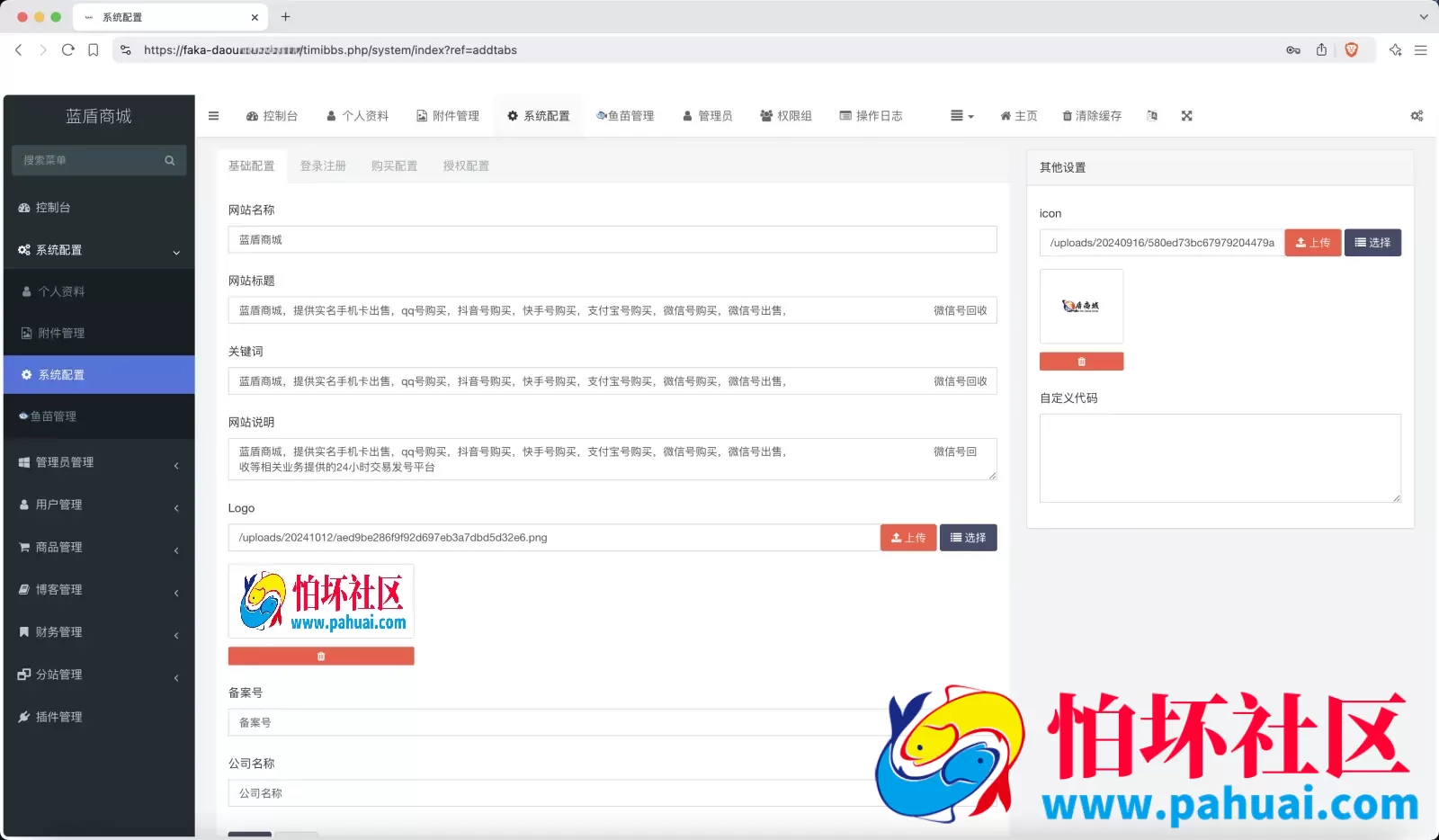Open the browser hamburger menu
Image resolution: width=1439 pixels, height=840 pixels.
1421,50
